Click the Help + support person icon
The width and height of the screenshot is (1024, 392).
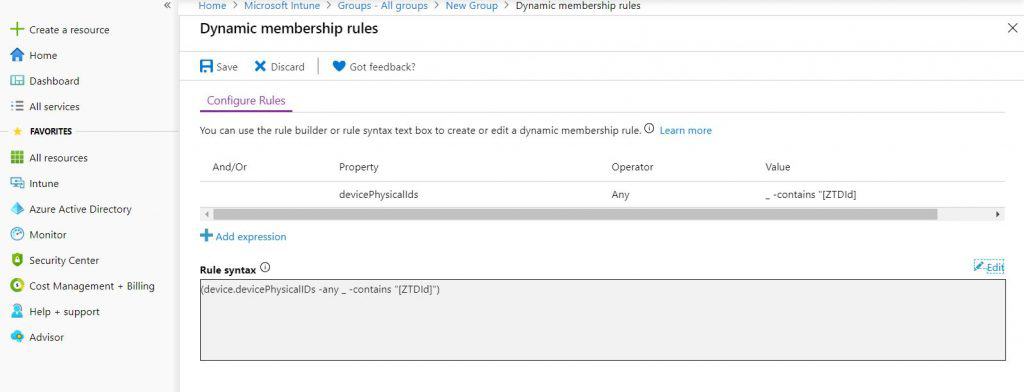click(17, 312)
